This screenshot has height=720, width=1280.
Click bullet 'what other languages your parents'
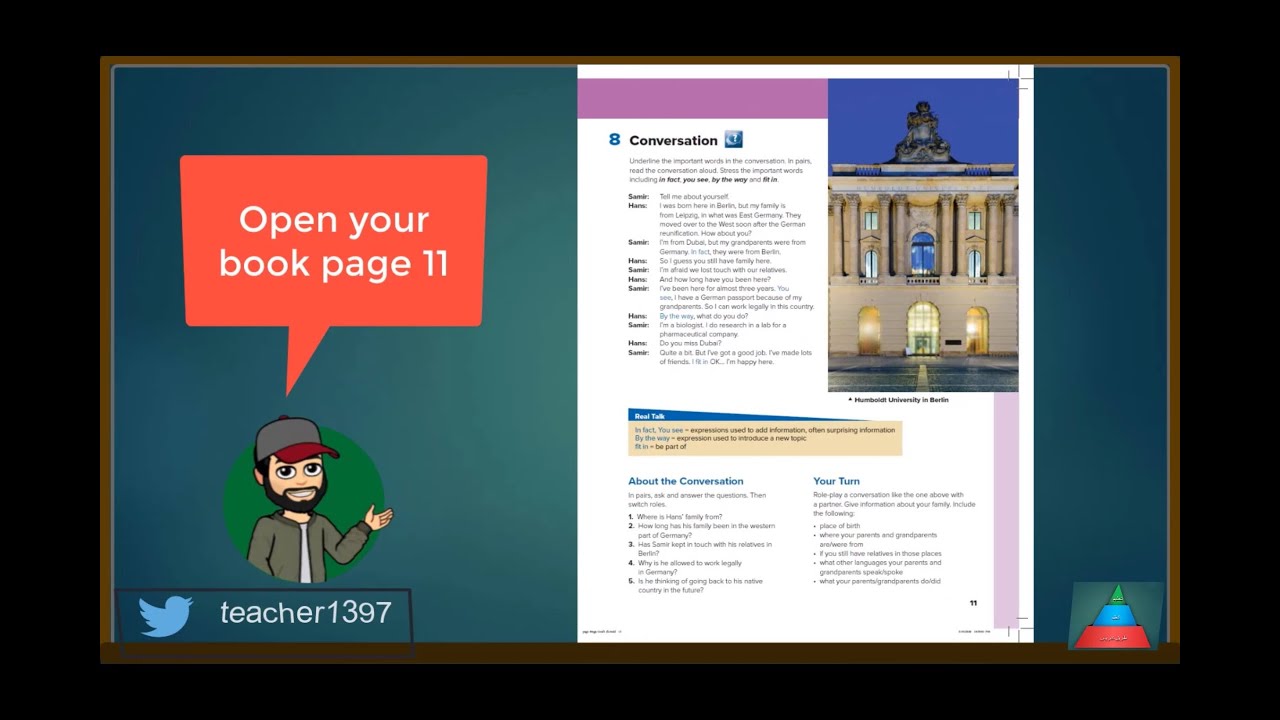[876, 567]
